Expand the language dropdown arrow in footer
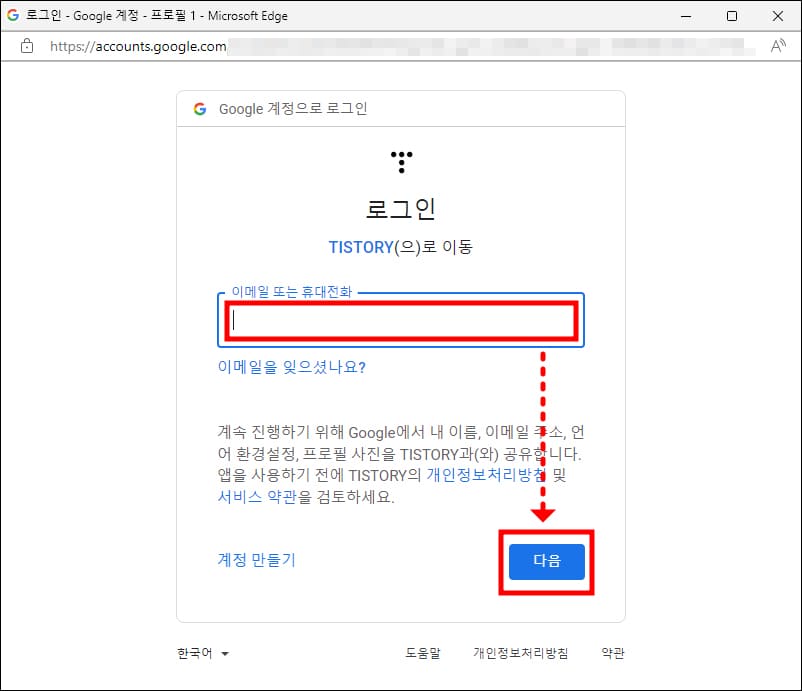This screenshot has height=691, width=802. 224,654
